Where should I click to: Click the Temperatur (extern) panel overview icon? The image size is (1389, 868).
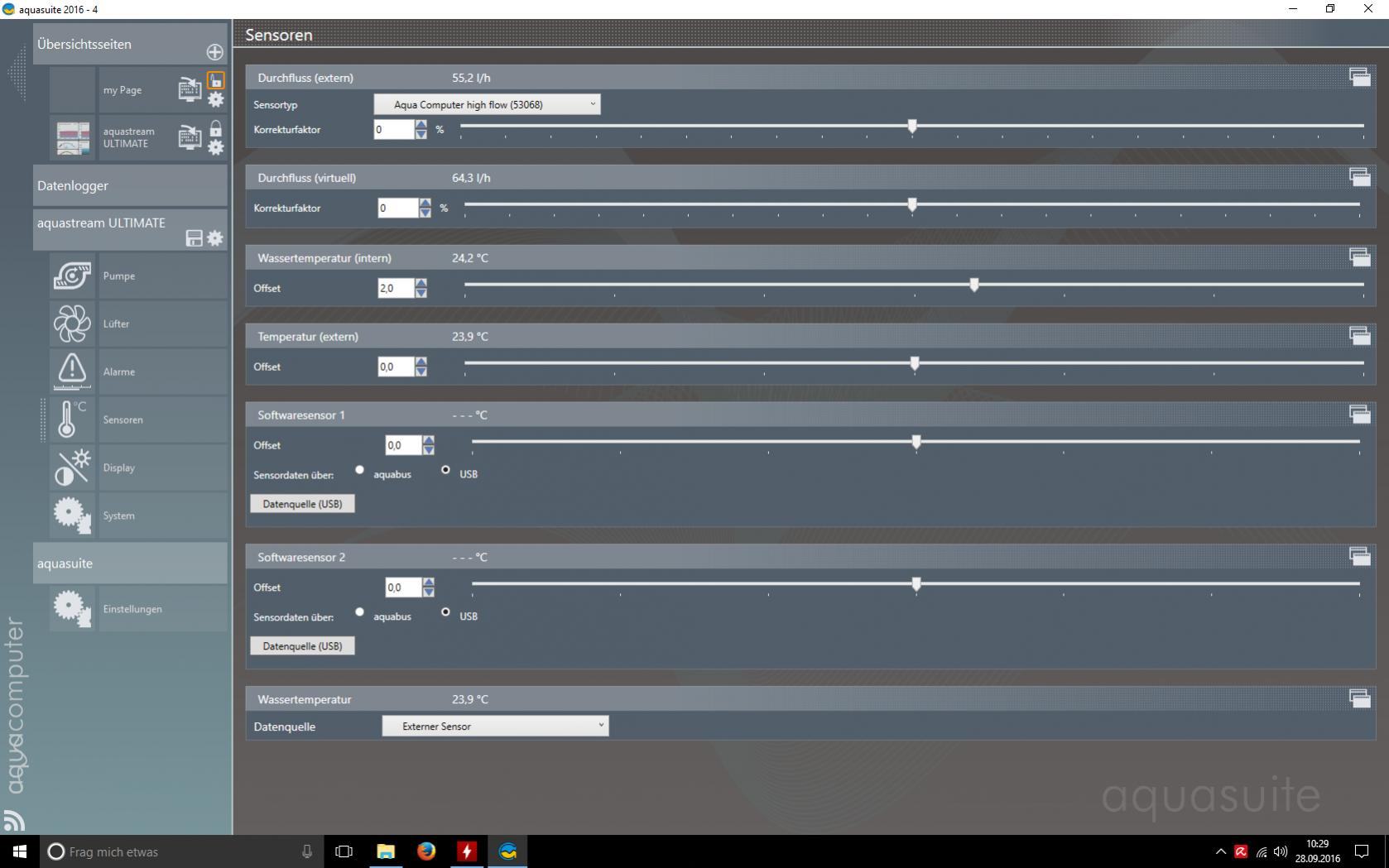tap(1360, 336)
